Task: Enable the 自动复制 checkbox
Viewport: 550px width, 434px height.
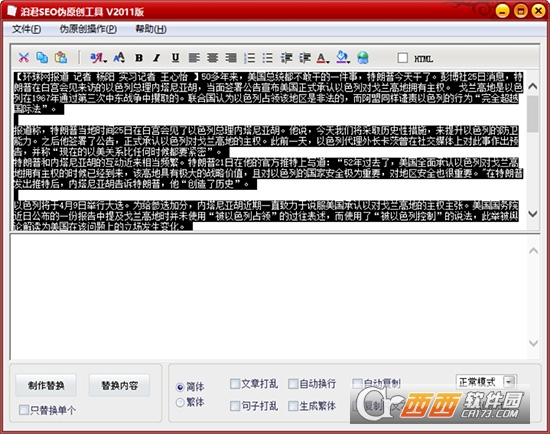Action: (357, 383)
